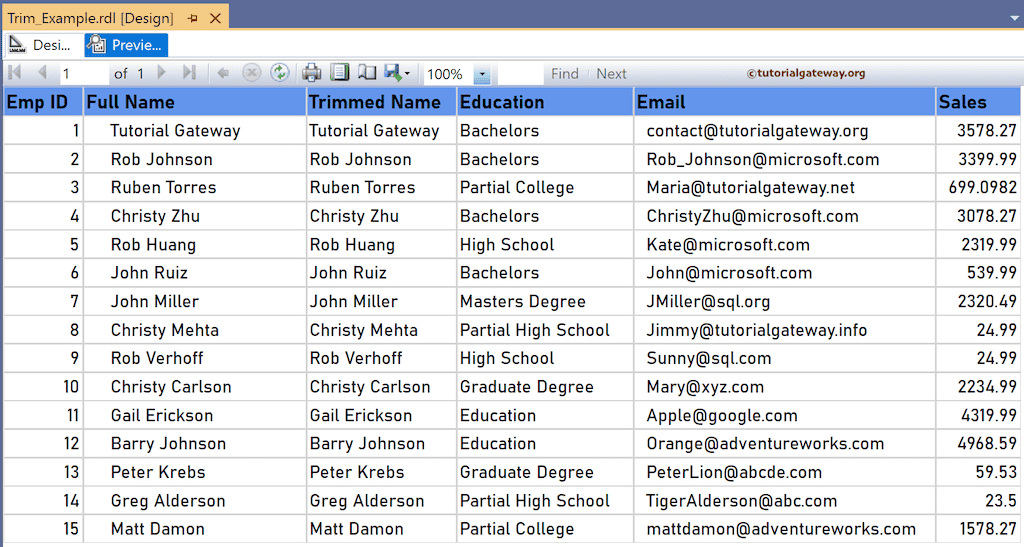1024x547 pixels.
Task: Open the 100% zoom dropdown
Action: [x=482, y=74]
